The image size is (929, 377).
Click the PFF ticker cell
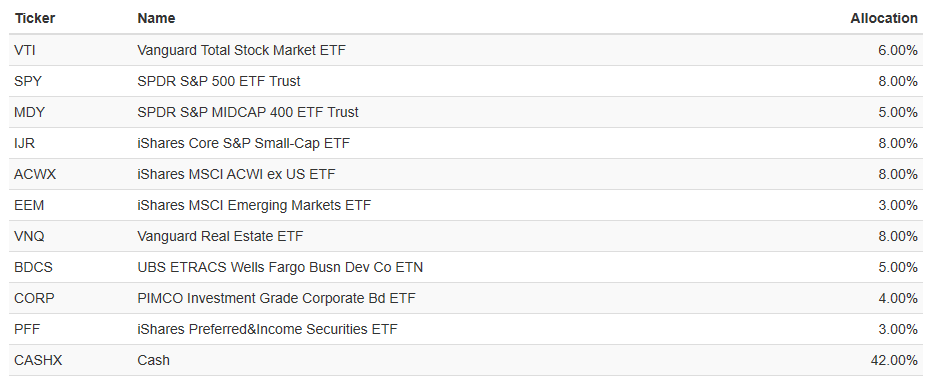tap(27, 329)
